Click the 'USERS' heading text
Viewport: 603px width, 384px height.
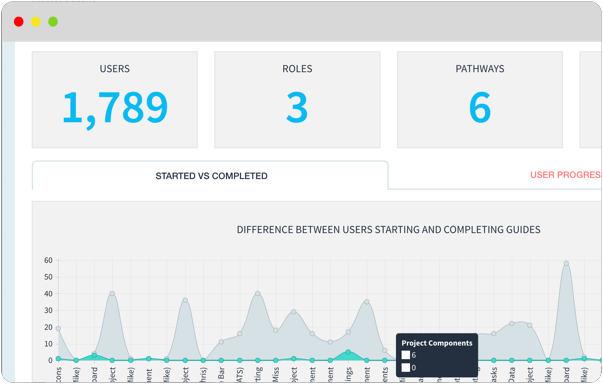[115, 69]
